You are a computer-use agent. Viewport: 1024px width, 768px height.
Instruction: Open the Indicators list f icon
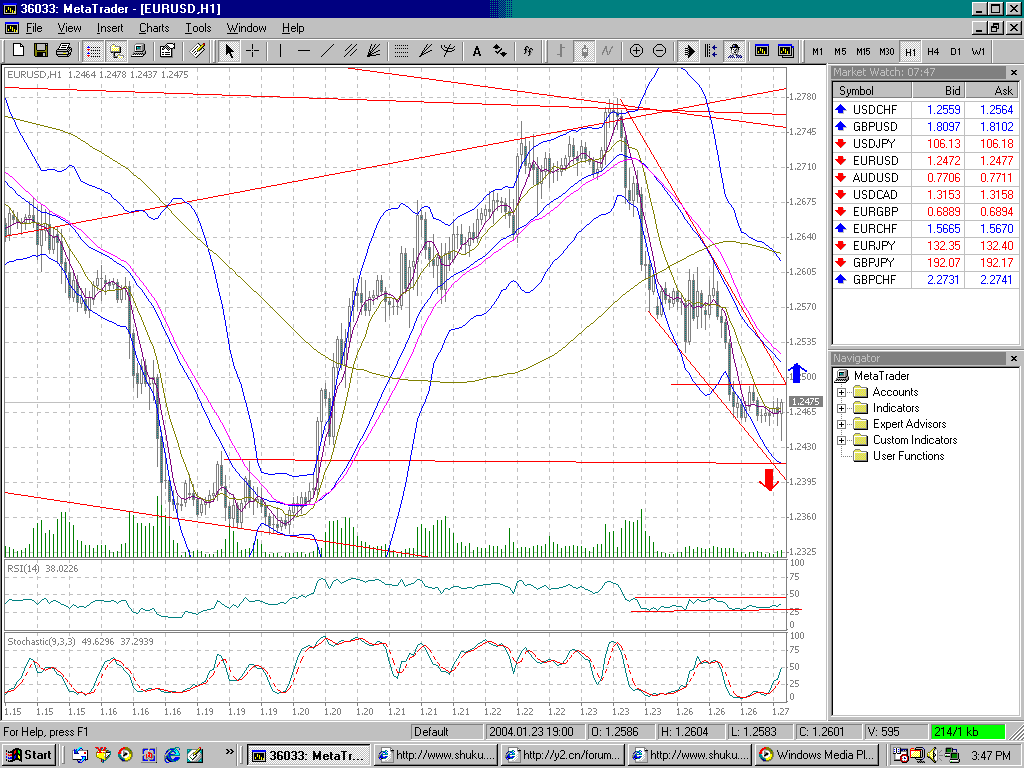click(528, 50)
